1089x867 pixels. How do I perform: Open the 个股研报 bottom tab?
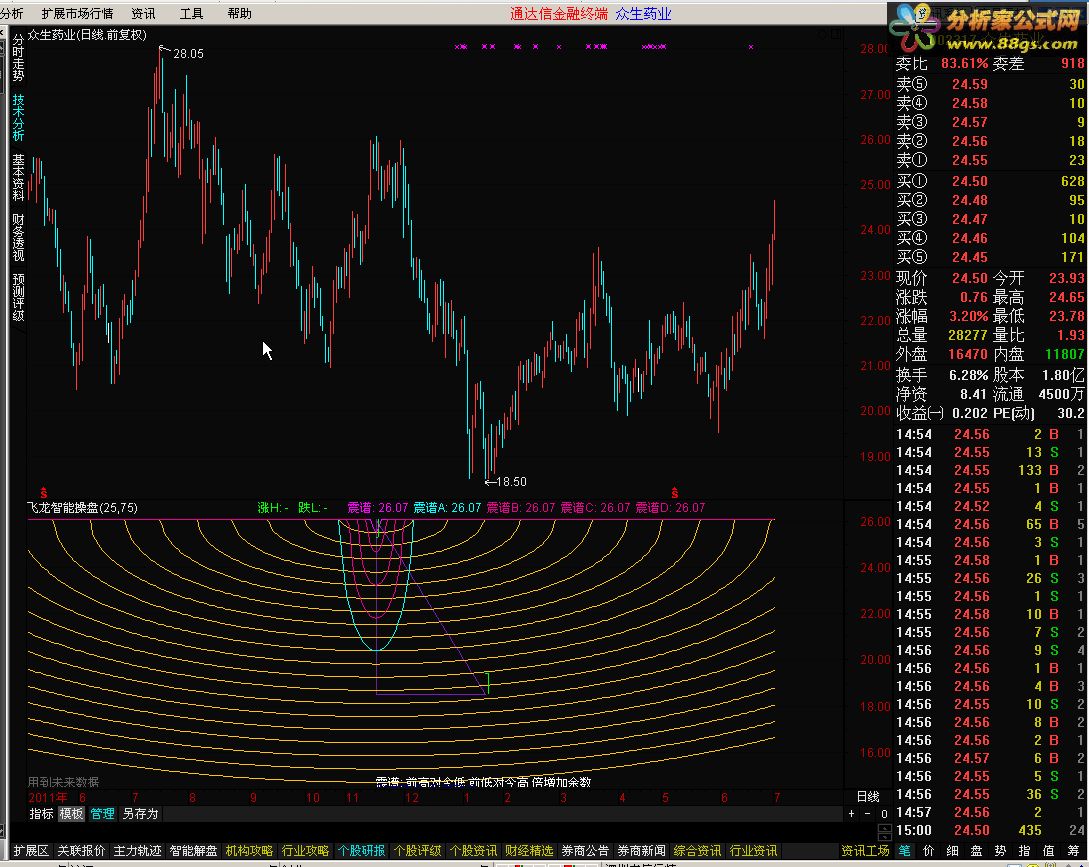(x=361, y=851)
